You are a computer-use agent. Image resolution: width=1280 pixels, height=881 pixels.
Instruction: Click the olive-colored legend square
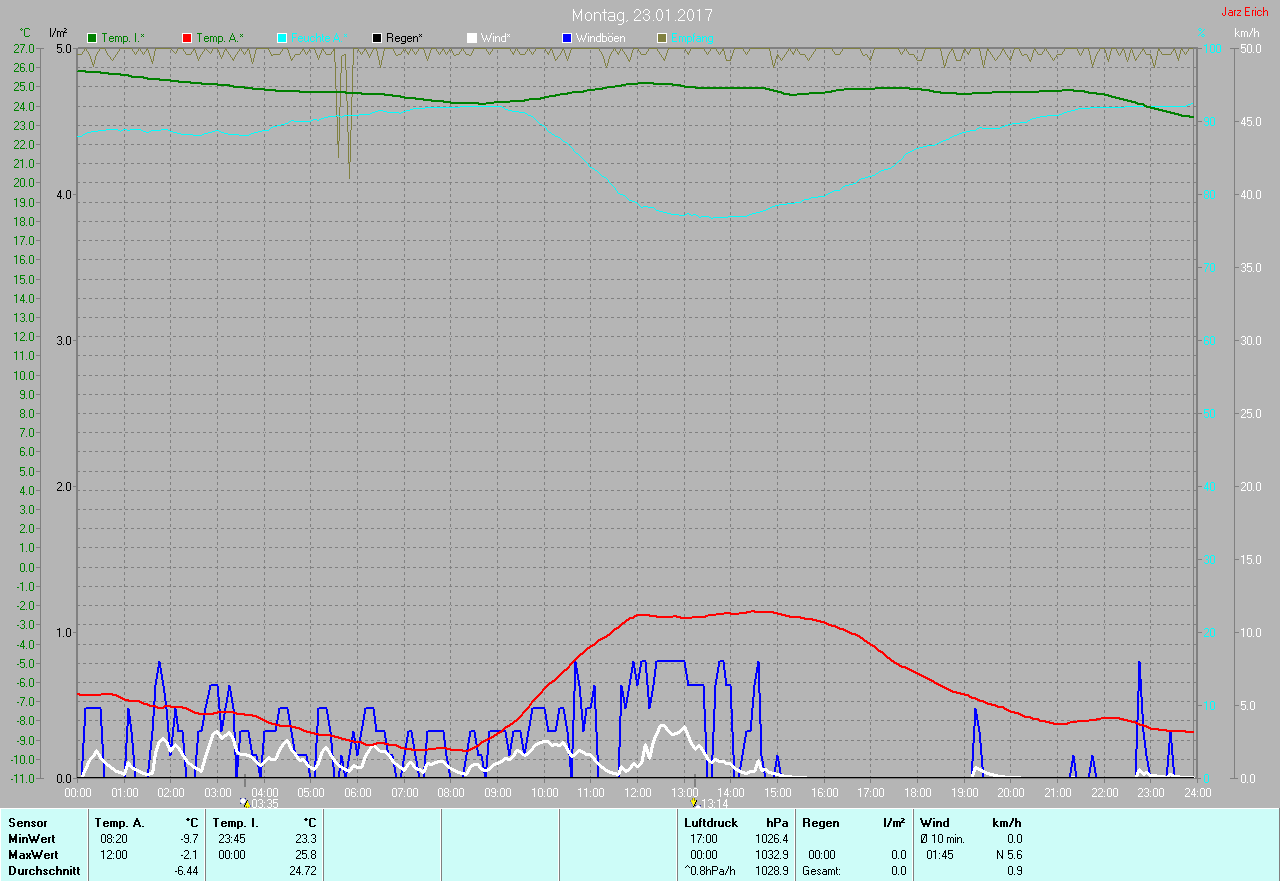[x=662, y=38]
